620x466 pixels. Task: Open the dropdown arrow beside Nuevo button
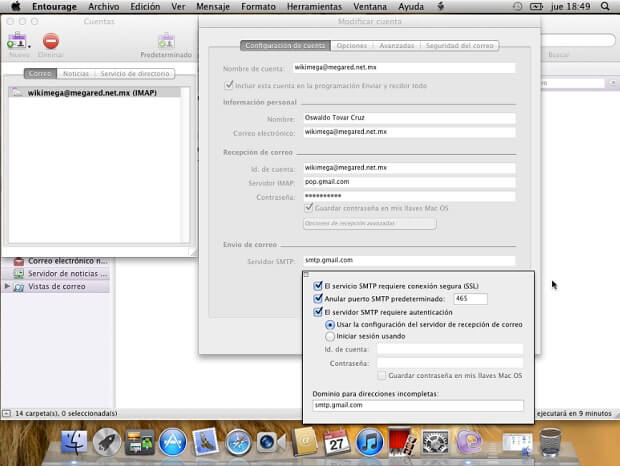(29, 46)
